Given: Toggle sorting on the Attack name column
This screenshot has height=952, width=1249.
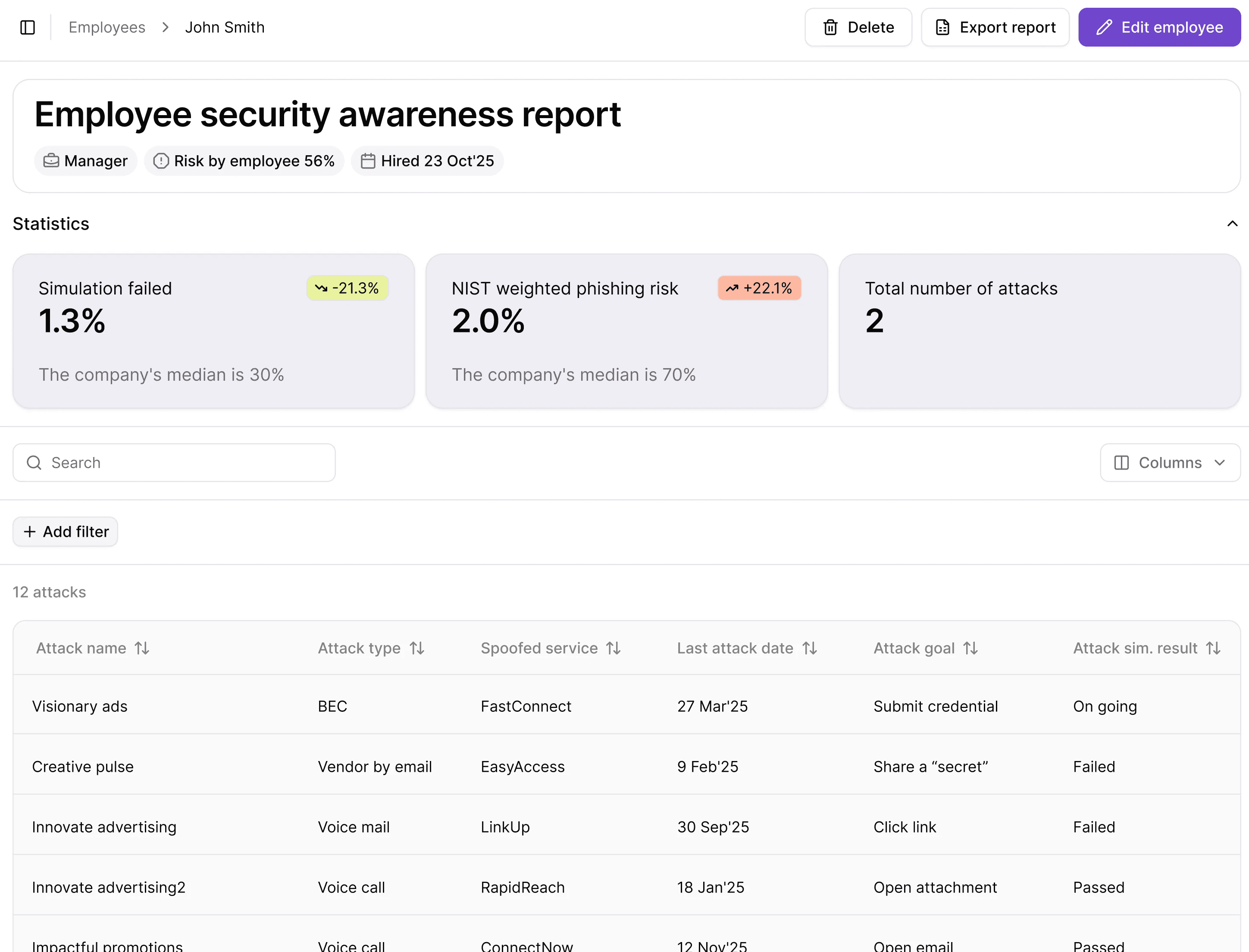Looking at the screenshot, I should pyautogui.click(x=141, y=648).
